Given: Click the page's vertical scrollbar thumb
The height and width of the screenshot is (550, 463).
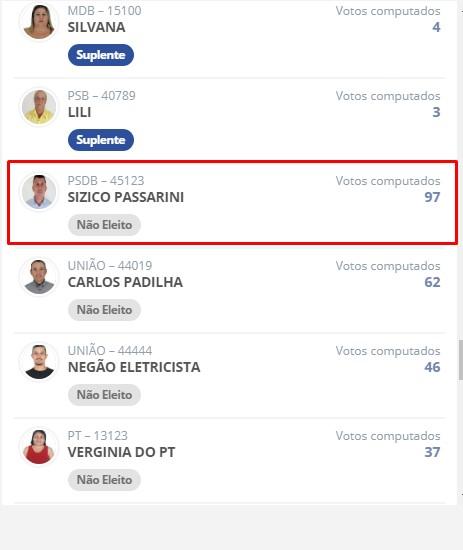Looking at the screenshot, I should pyautogui.click(x=461, y=360).
